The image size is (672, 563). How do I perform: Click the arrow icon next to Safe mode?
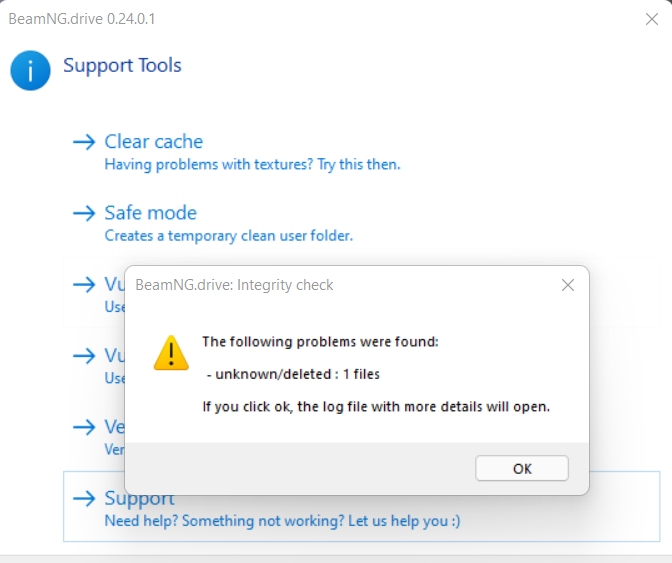(x=84, y=213)
